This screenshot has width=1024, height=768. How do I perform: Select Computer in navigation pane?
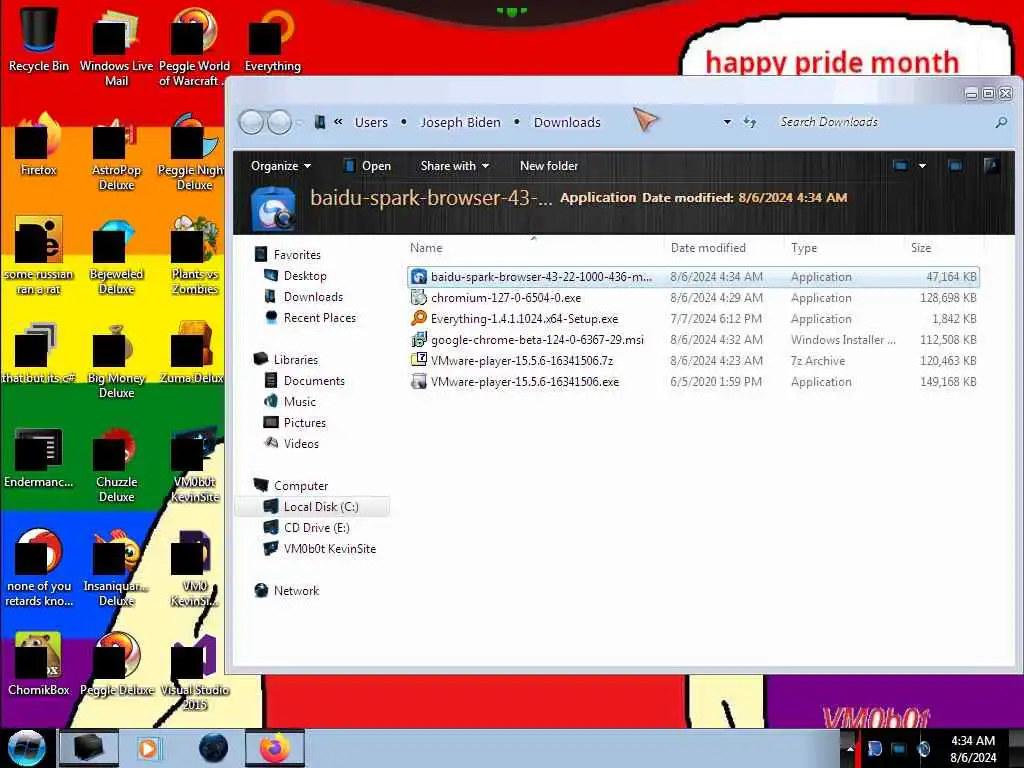[291, 485]
